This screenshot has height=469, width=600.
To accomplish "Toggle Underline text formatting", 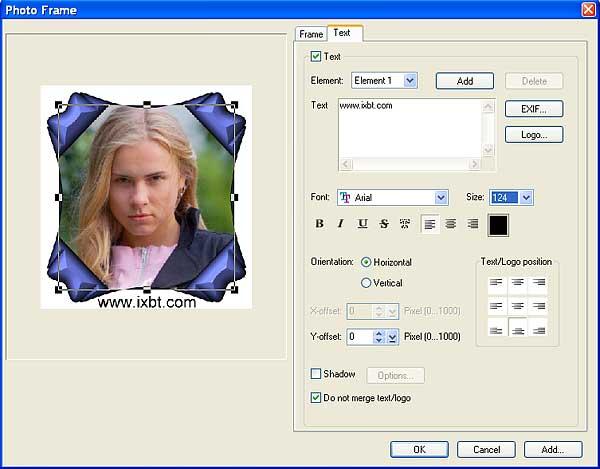I will [x=362, y=224].
